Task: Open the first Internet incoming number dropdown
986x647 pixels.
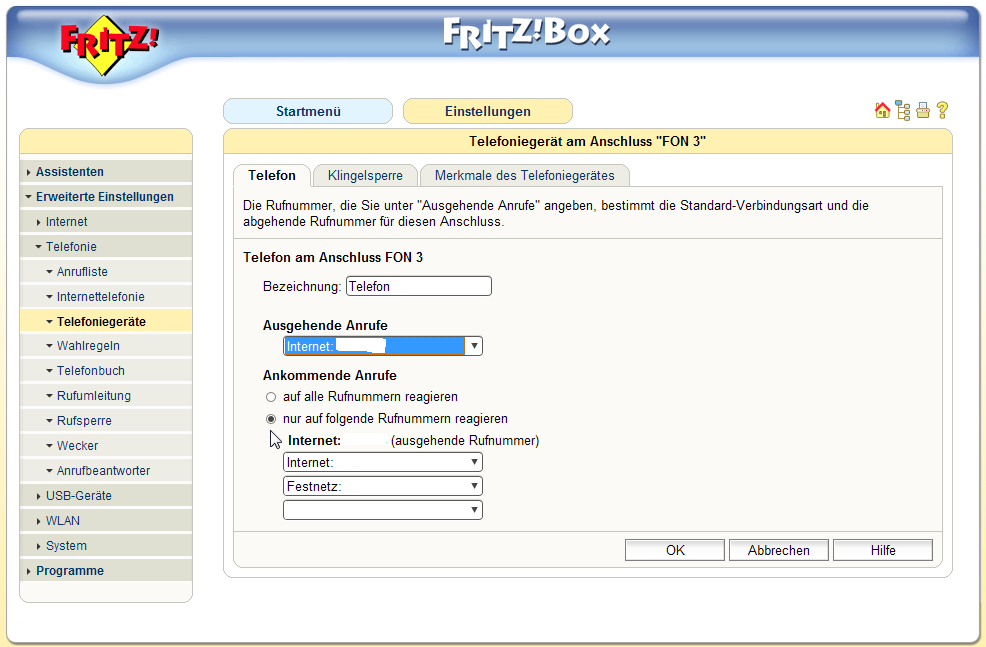Action: tap(382, 462)
